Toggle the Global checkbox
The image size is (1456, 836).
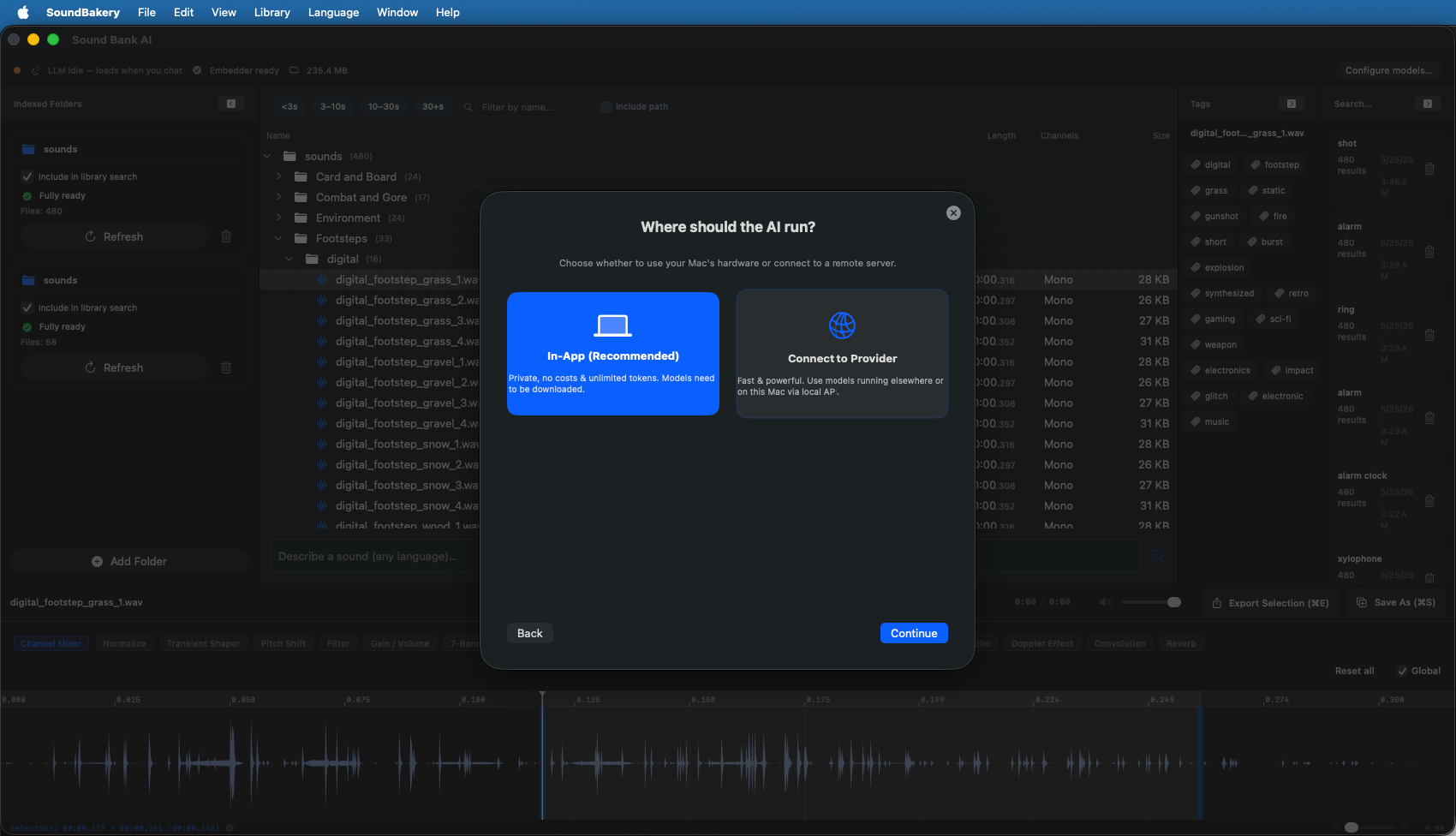(1402, 671)
